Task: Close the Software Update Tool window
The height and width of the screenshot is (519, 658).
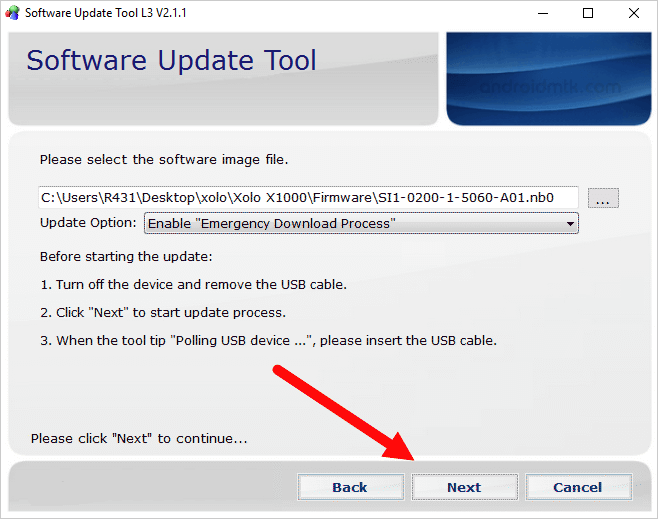Action: click(633, 14)
